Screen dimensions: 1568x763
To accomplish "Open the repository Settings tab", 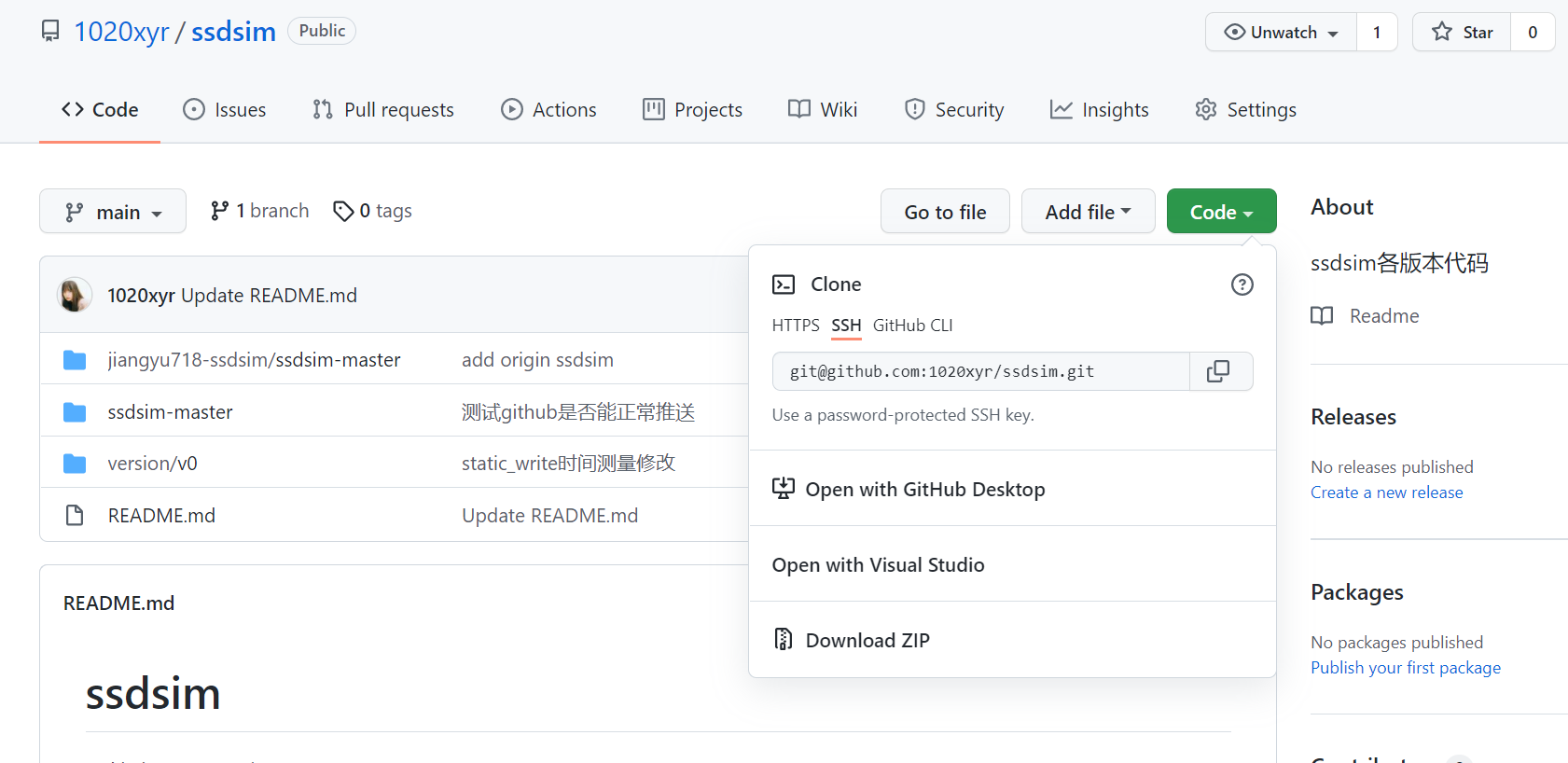I will 1245,109.
